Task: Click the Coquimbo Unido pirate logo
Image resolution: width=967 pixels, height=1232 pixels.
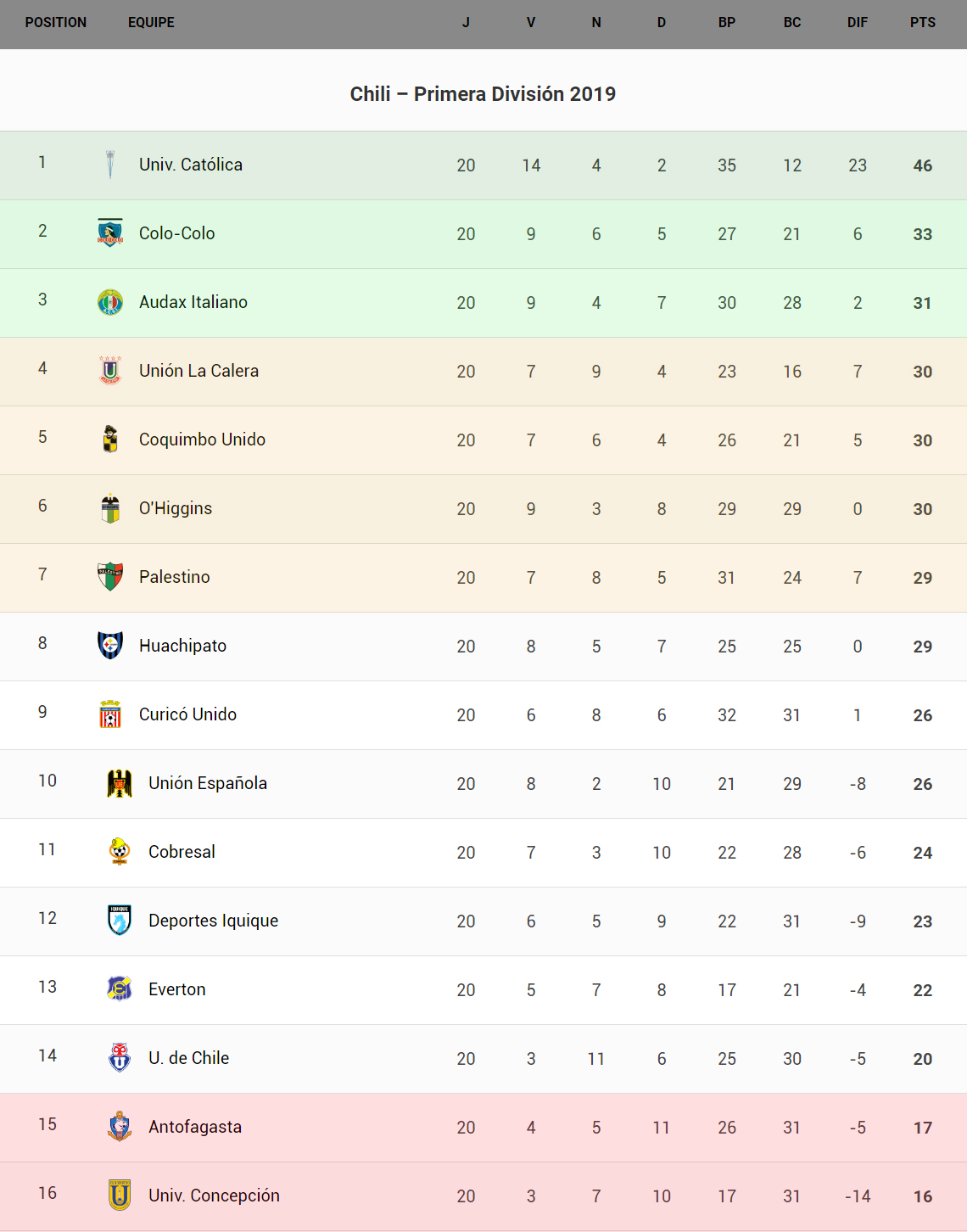Action: (110, 440)
